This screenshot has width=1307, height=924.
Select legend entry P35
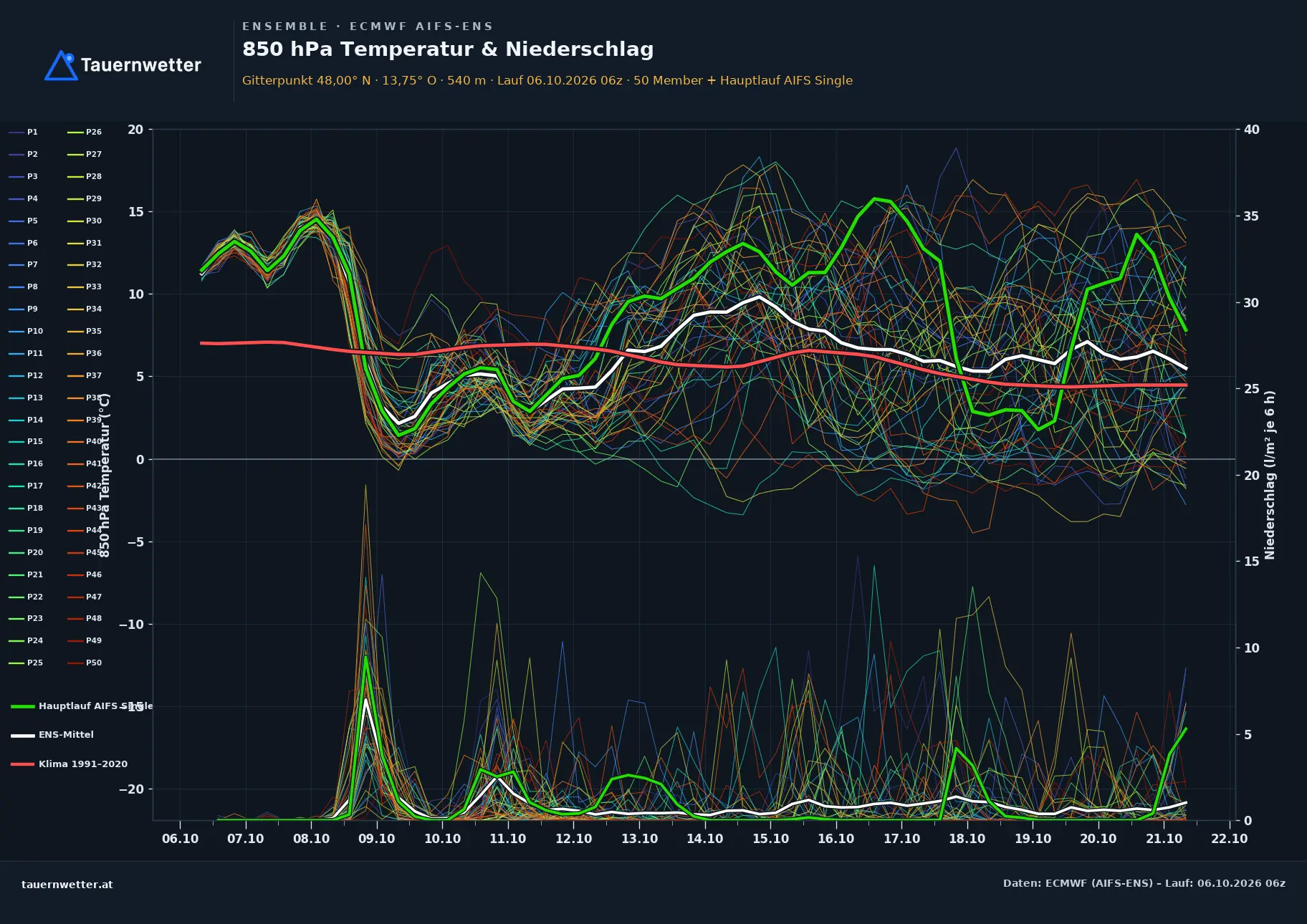[x=85, y=331]
